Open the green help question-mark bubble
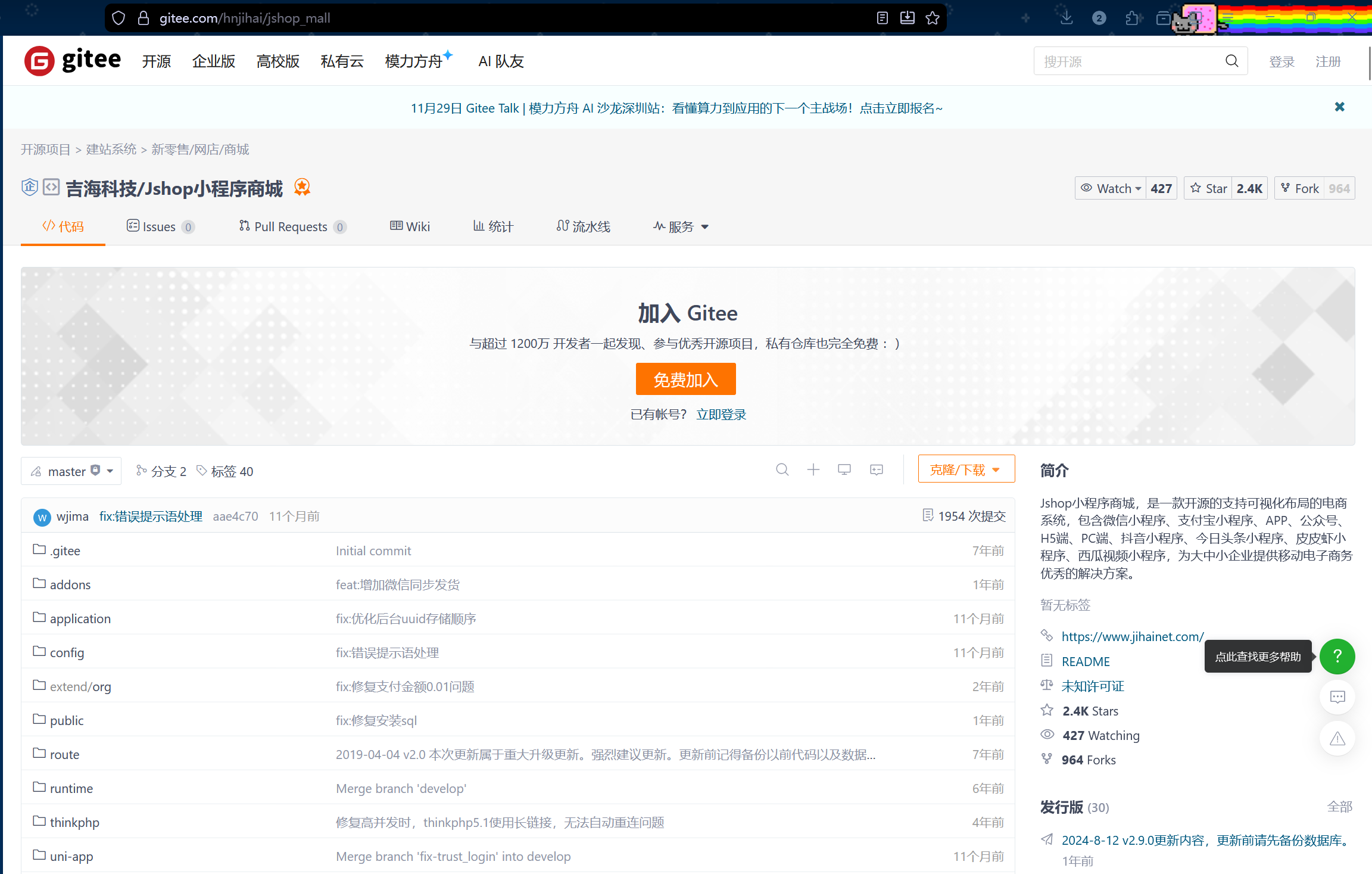The width and height of the screenshot is (1372, 874). (1337, 657)
